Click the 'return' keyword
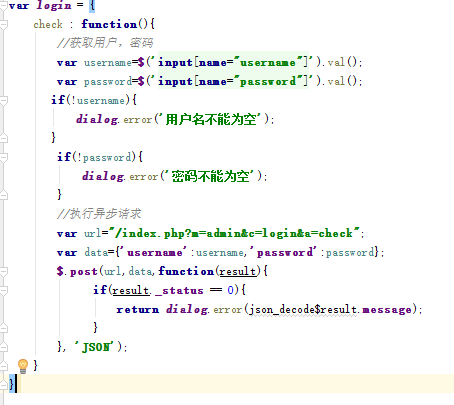Screen dimensions: 454x405 (x=138, y=310)
